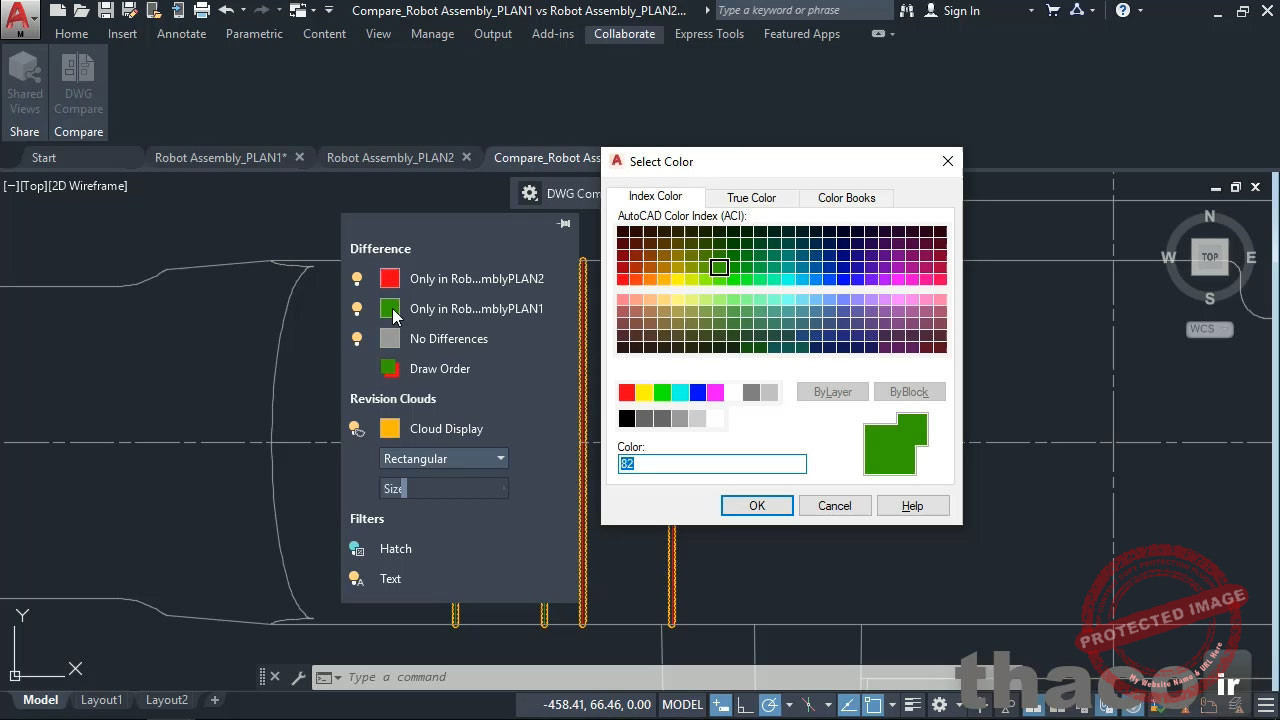Click the Help question mark icon
This screenshot has width=1280, height=720.
tap(1123, 11)
